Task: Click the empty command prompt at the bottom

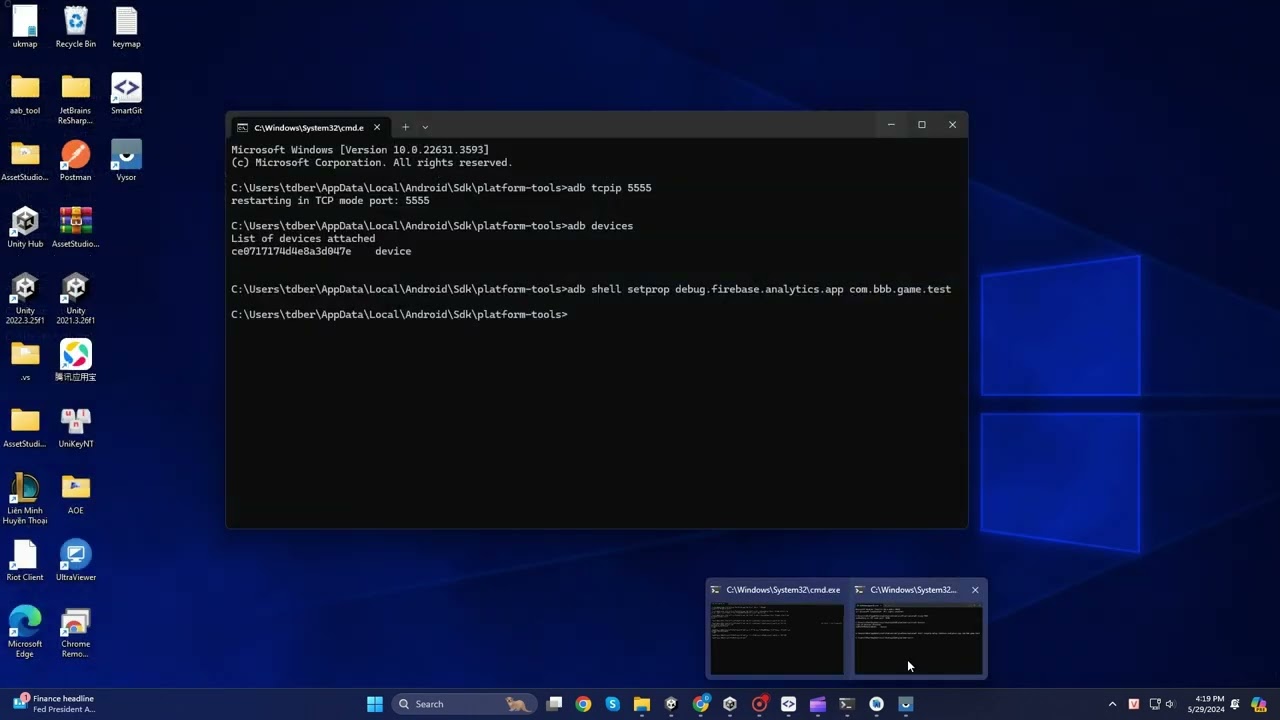Action: click(399, 315)
